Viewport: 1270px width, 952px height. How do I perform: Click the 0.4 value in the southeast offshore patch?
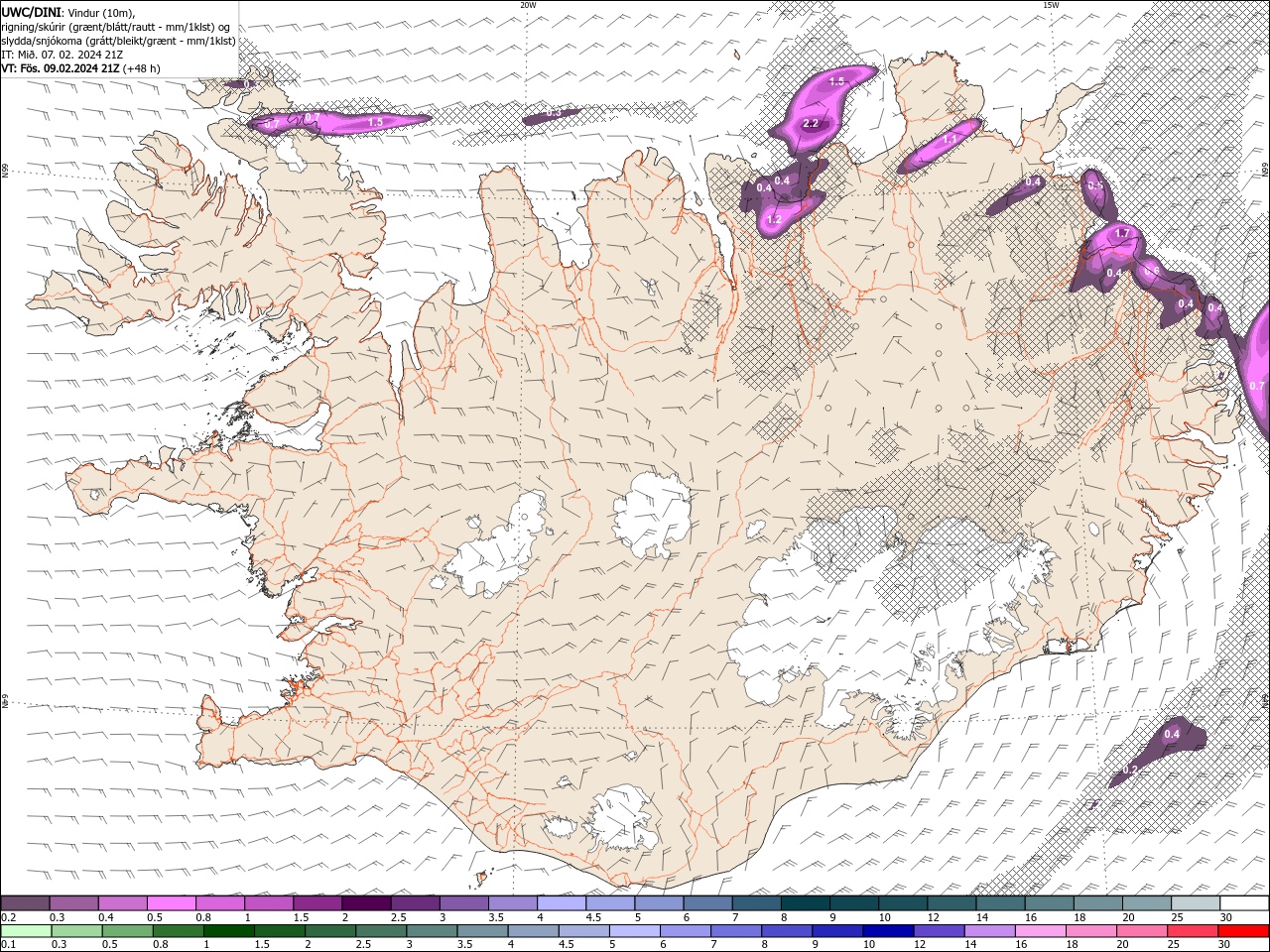[x=1172, y=734]
